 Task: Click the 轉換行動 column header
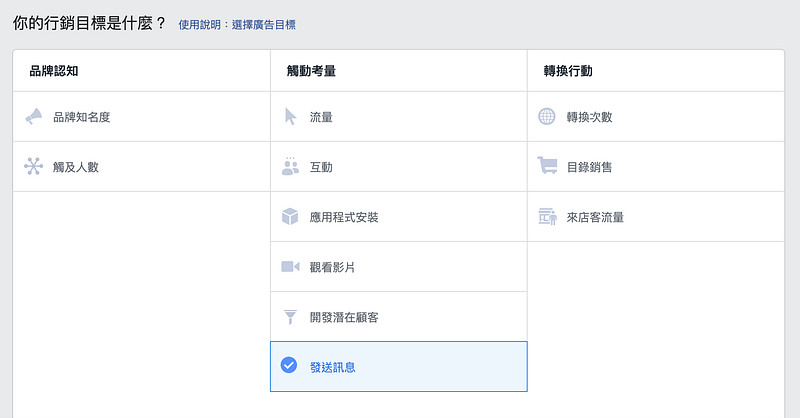pyautogui.click(x=568, y=71)
